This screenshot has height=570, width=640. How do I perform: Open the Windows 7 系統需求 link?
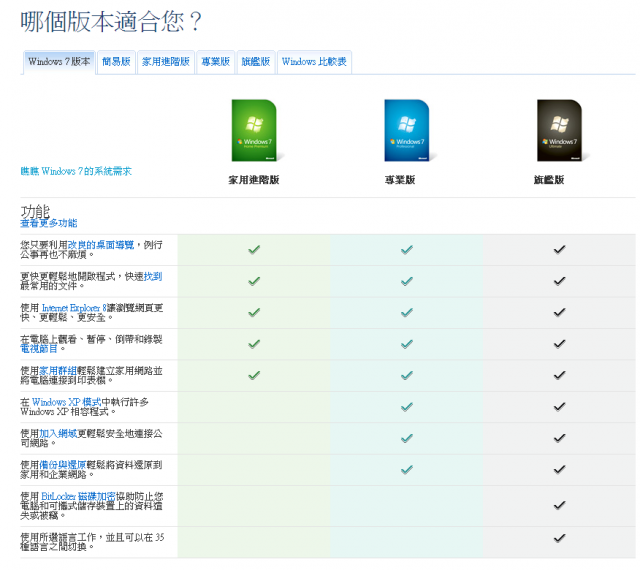tap(76, 171)
